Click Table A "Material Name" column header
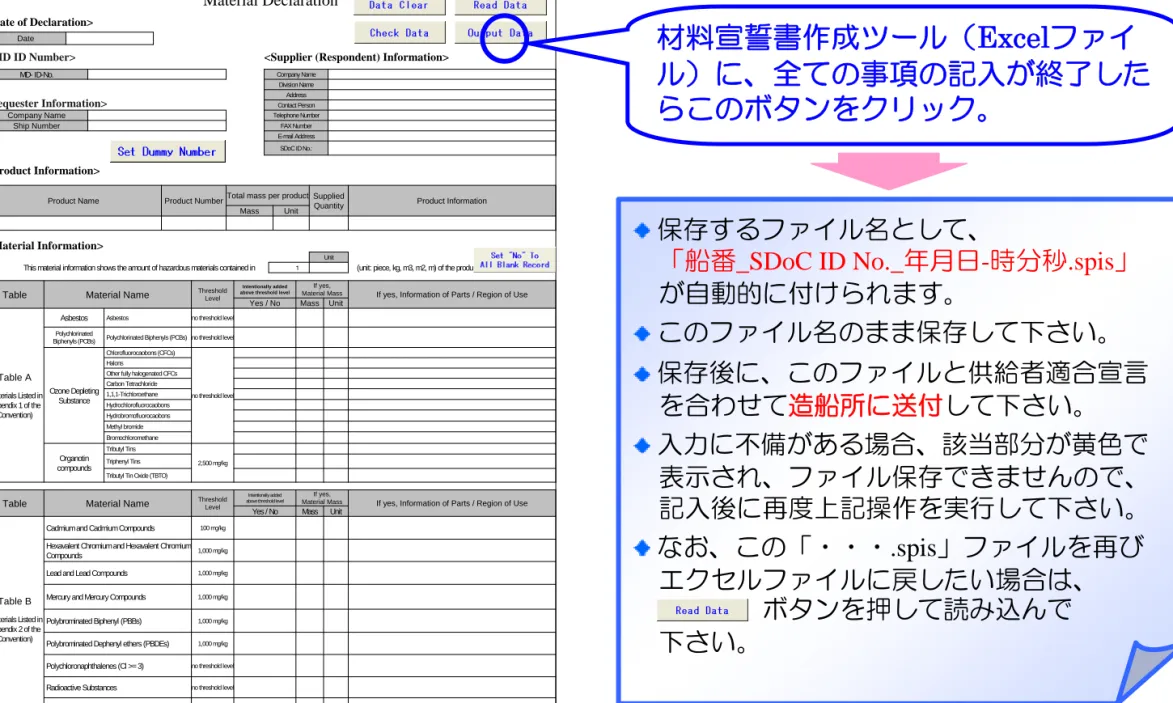Image resolution: width=1173 pixels, height=703 pixels. tap(117, 295)
